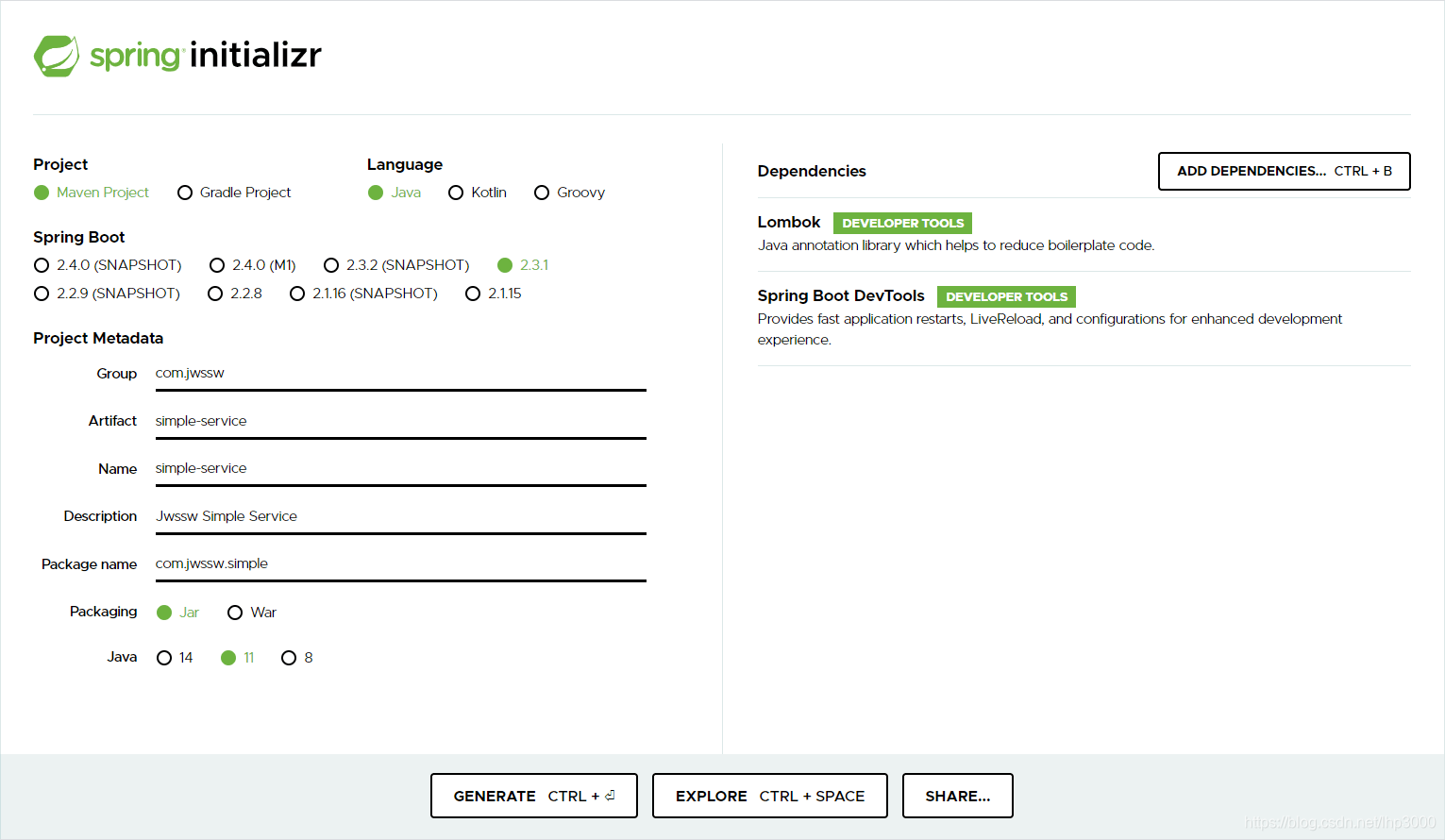Click the Generate button
This screenshot has width=1445, height=840.
(x=534, y=796)
